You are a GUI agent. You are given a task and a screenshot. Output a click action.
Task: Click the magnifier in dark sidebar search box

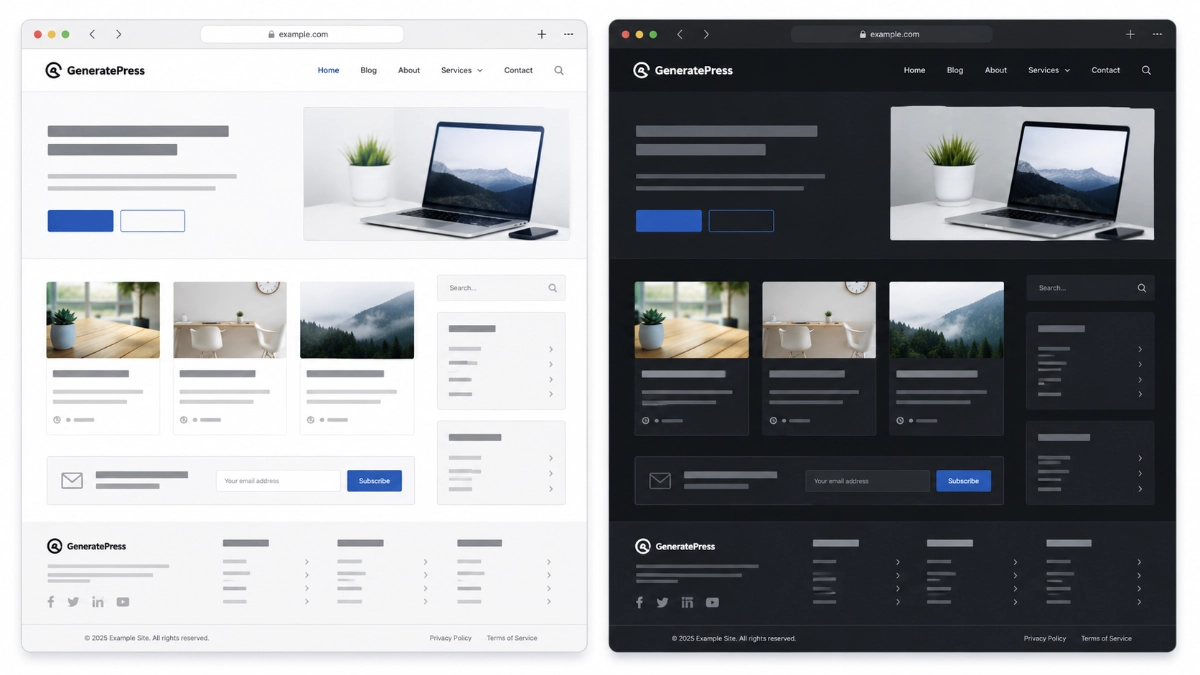tap(1142, 288)
